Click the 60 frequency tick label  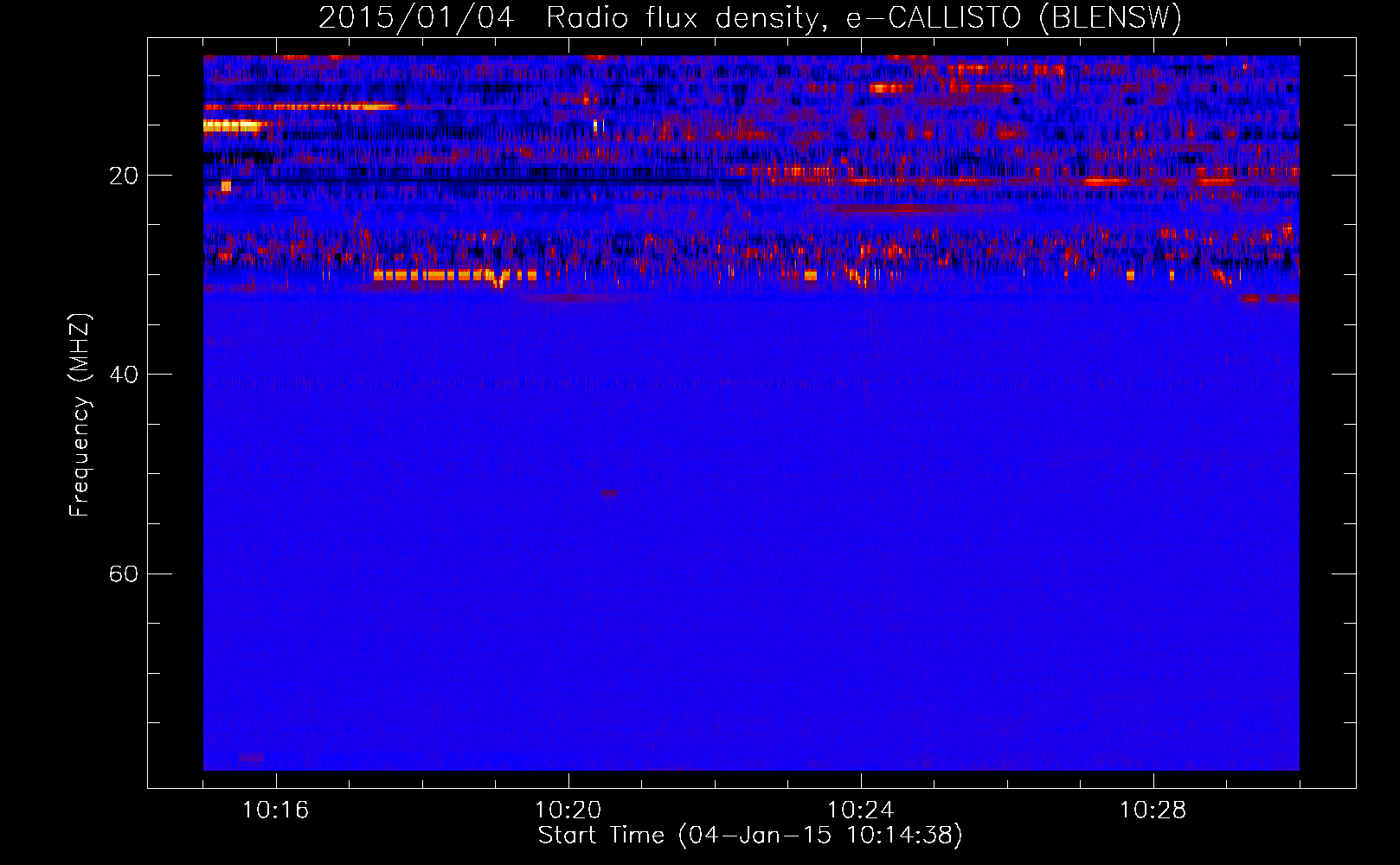click(x=124, y=574)
